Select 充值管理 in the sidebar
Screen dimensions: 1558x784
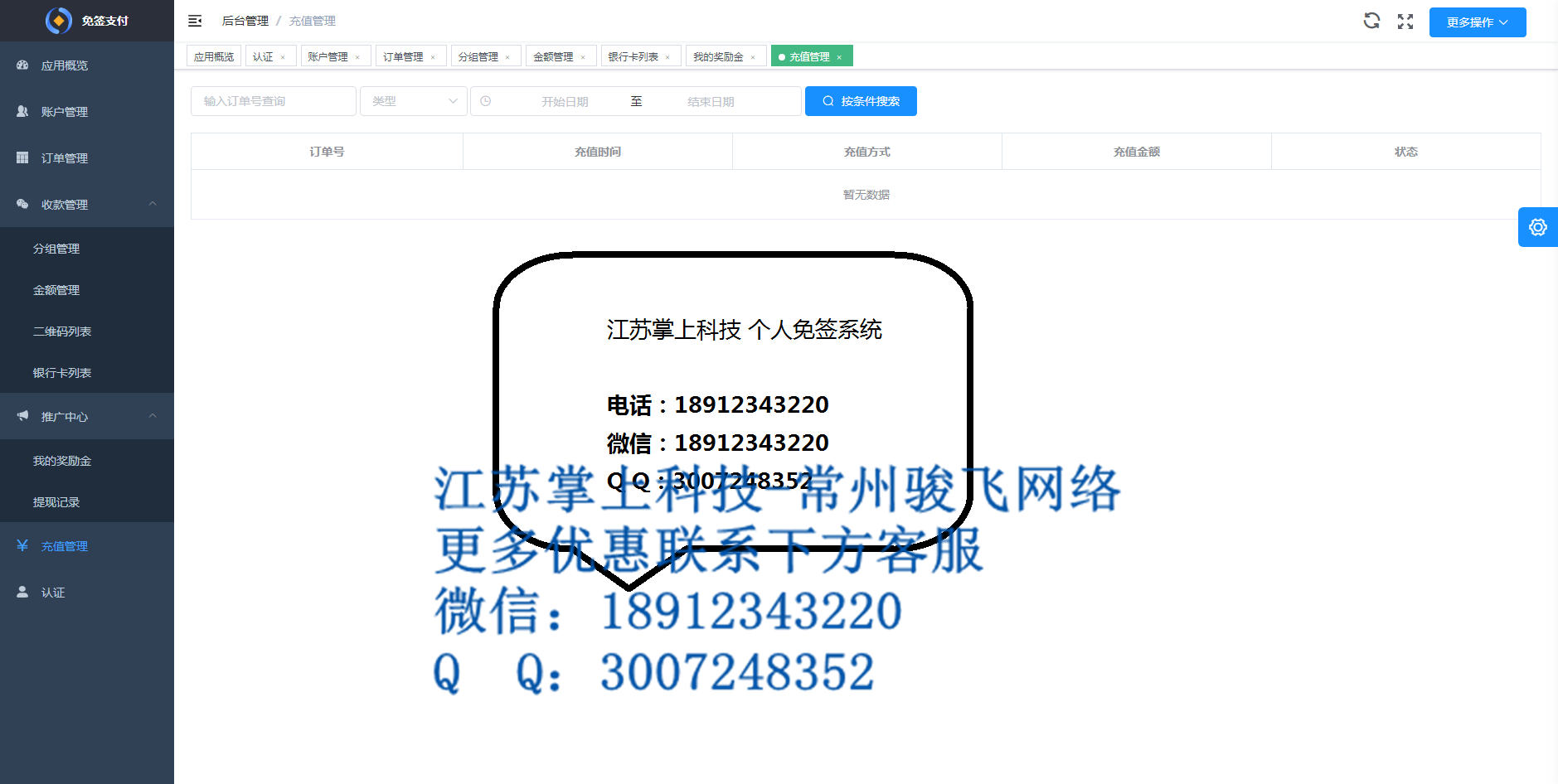[87, 545]
